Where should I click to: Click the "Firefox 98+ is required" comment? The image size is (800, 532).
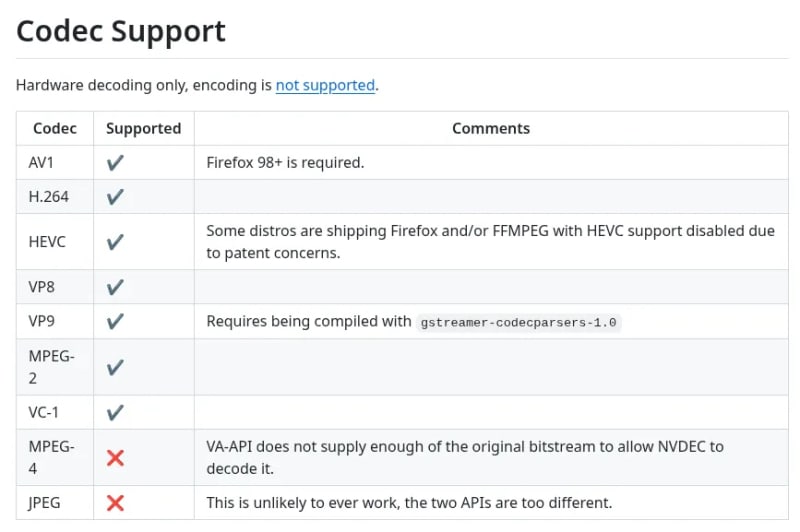point(285,163)
